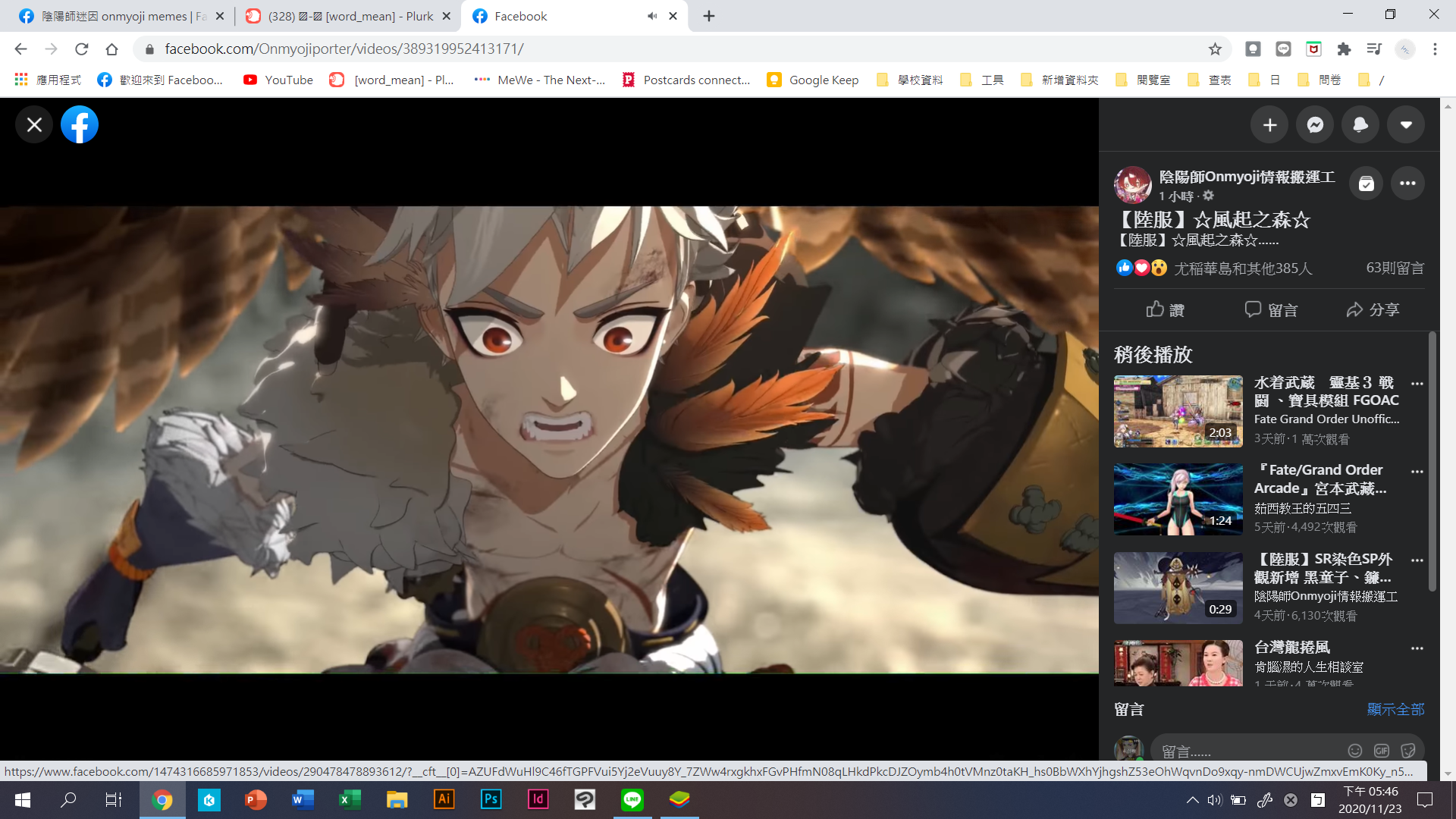Open the Chrome profile avatar
Viewport: 1456px width, 819px height.
(x=1404, y=49)
